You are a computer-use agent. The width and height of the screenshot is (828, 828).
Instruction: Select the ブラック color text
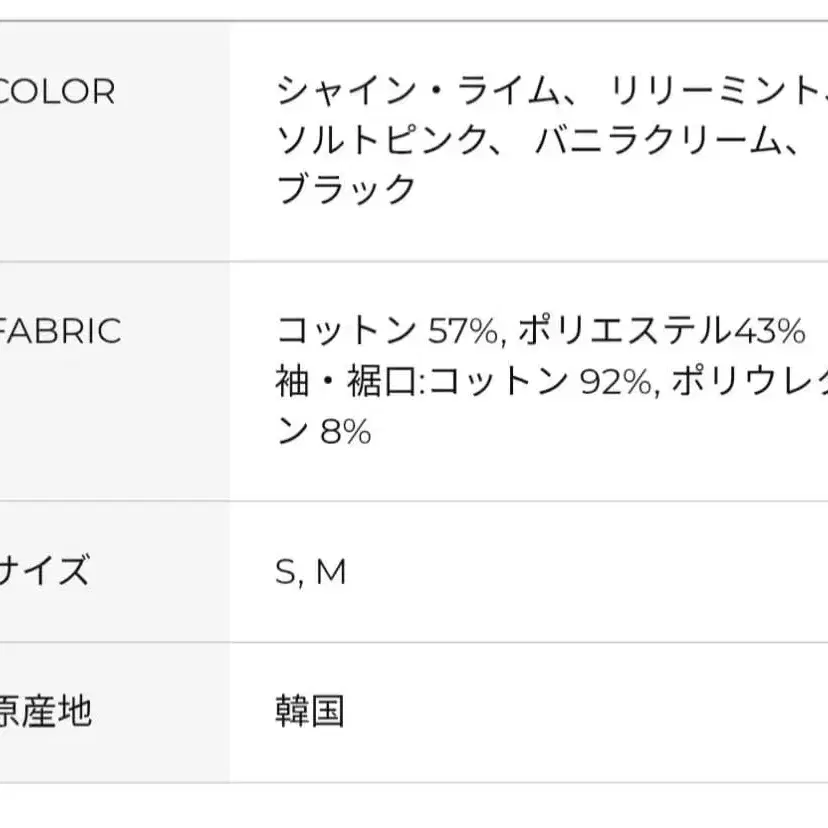(x=345, y=188)
